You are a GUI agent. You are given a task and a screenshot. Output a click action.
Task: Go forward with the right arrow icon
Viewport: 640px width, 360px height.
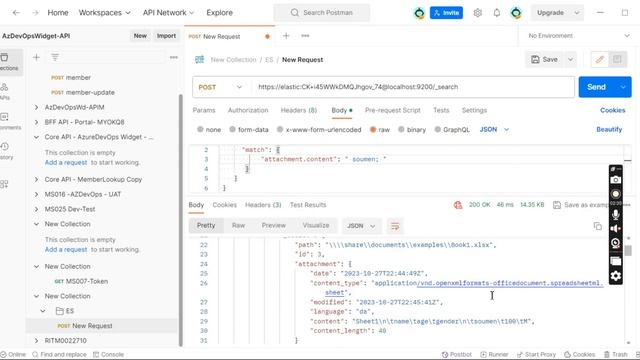click(x=35, y=13)
